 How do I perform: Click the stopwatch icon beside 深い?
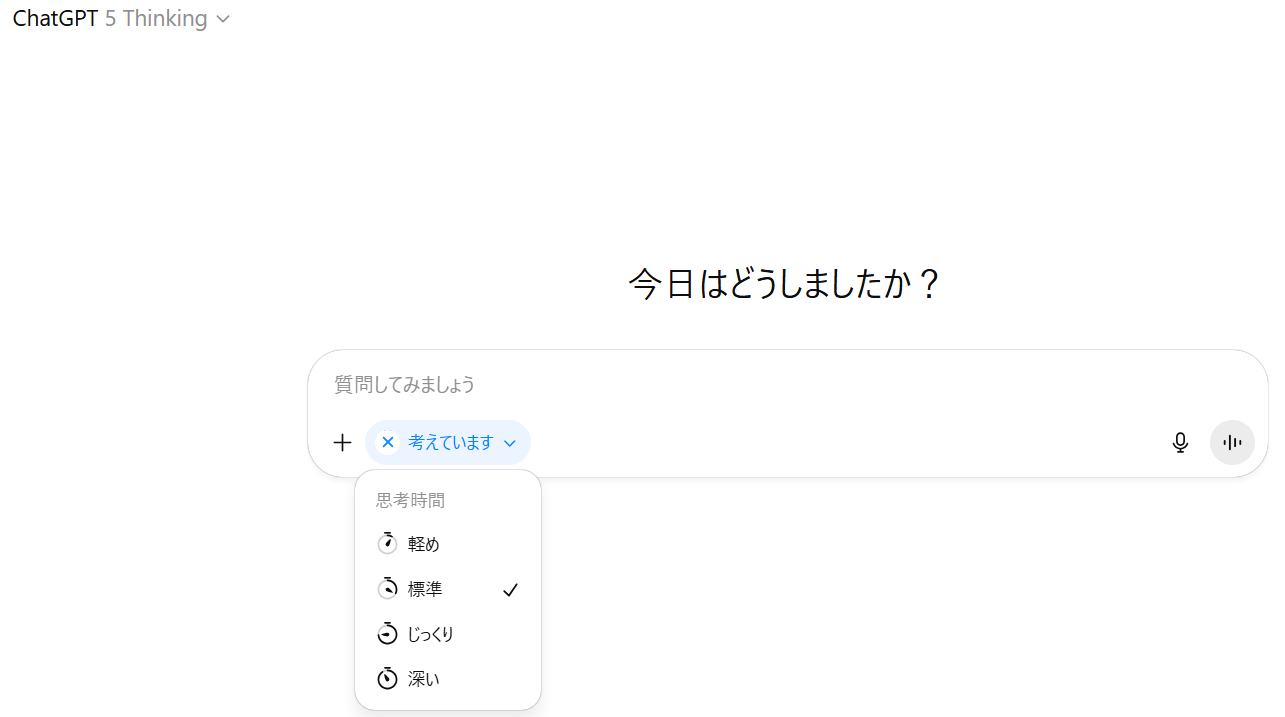pyautogui.click(x=387, y=678)
